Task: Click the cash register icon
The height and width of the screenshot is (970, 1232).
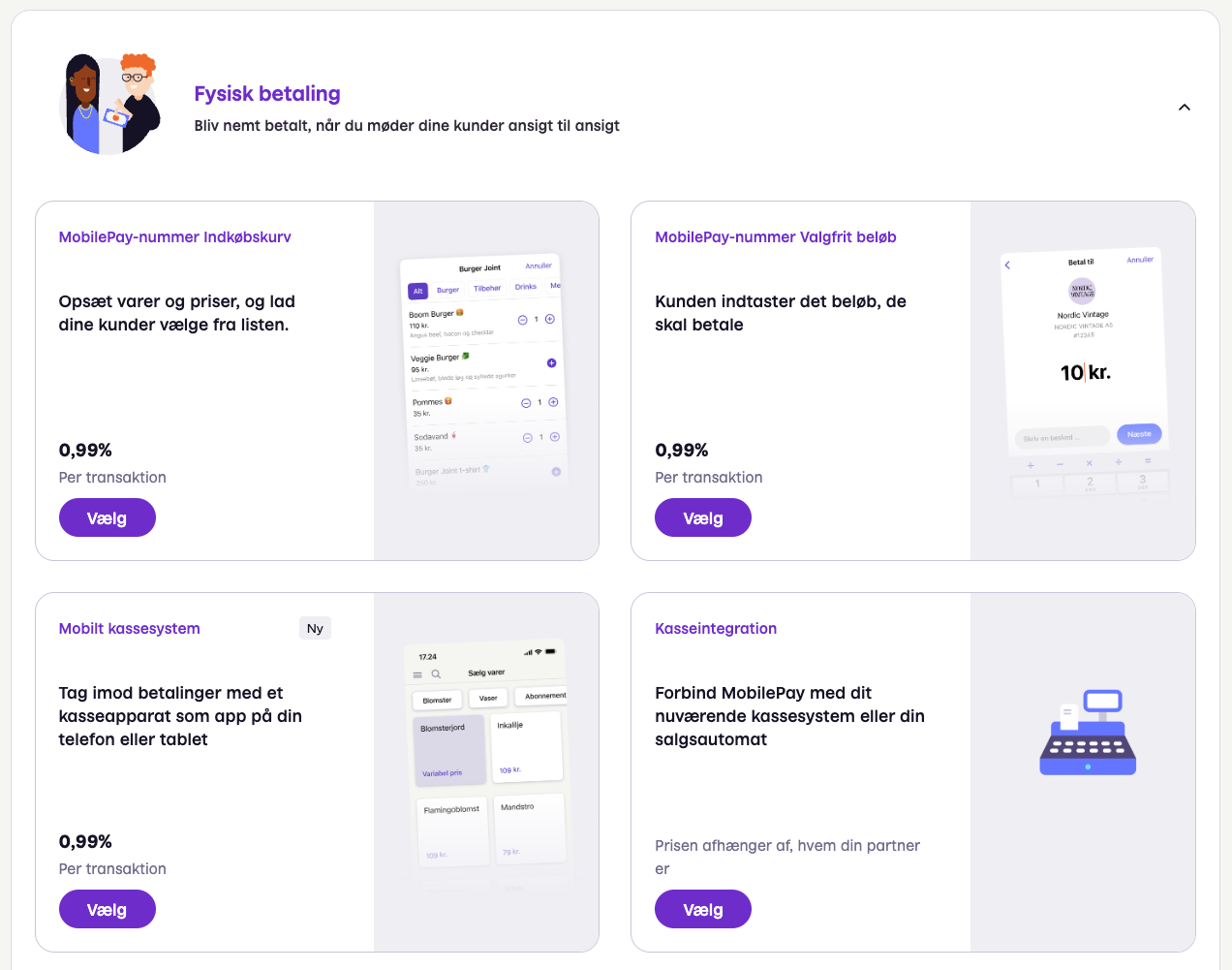Action: (1088, 733)
